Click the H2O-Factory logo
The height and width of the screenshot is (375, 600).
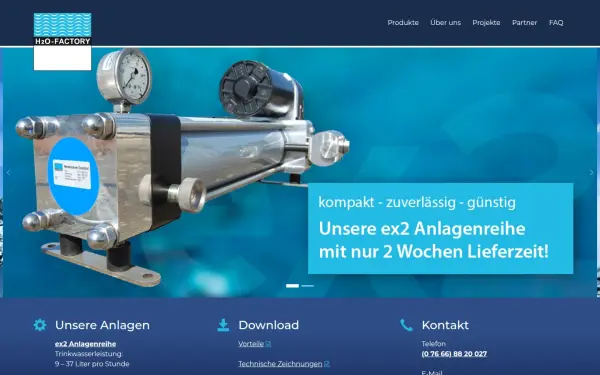coord(62,41)
